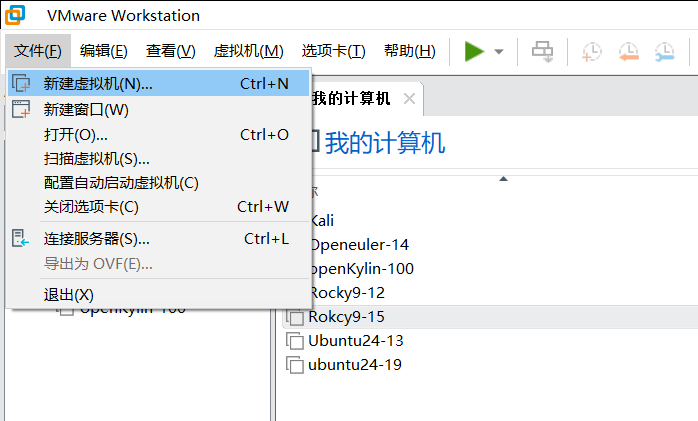Select the openKylin-100 virtual machine row
698x421 pixels.
tap(504, 268)
